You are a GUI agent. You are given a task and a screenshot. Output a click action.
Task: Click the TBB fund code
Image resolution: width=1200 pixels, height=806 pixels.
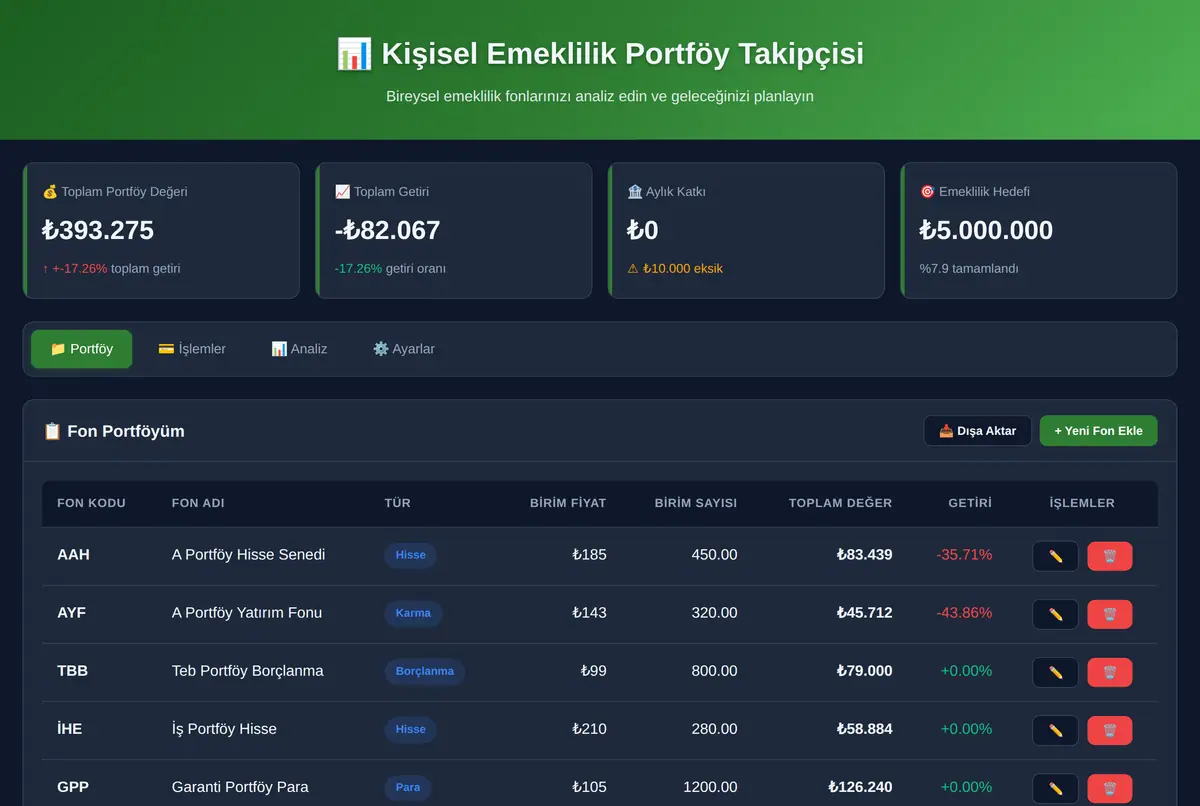click(x=72, y=671)
